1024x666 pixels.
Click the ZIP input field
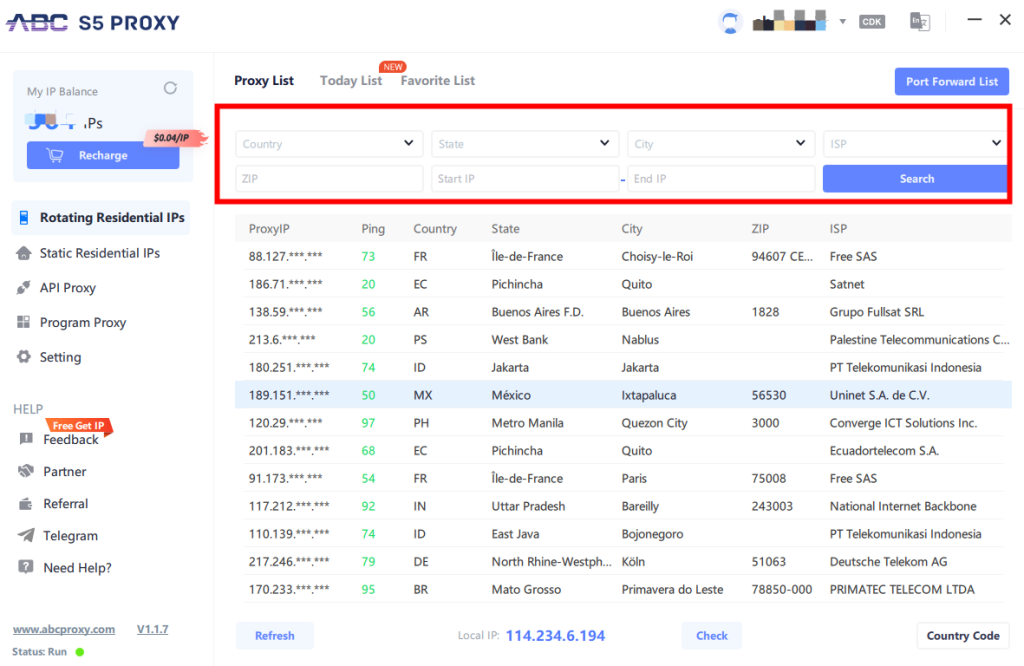(329, 178)
